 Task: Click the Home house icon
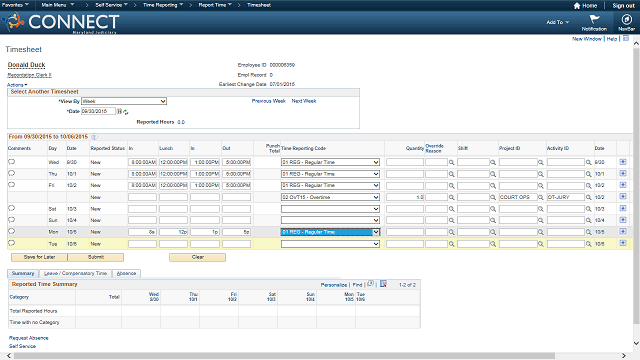point(577,6)
